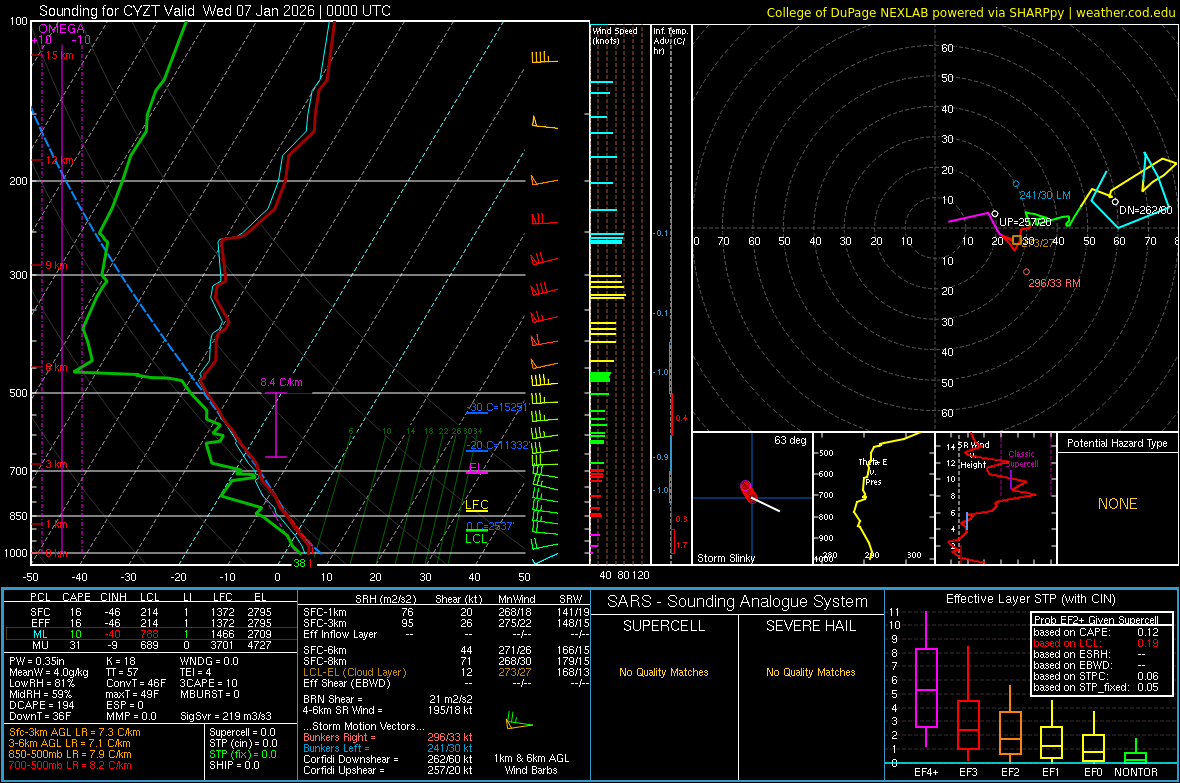Click the PW = 0.35in value
The width and height of the screenshot is (1180, 783).
coord(36,661)
